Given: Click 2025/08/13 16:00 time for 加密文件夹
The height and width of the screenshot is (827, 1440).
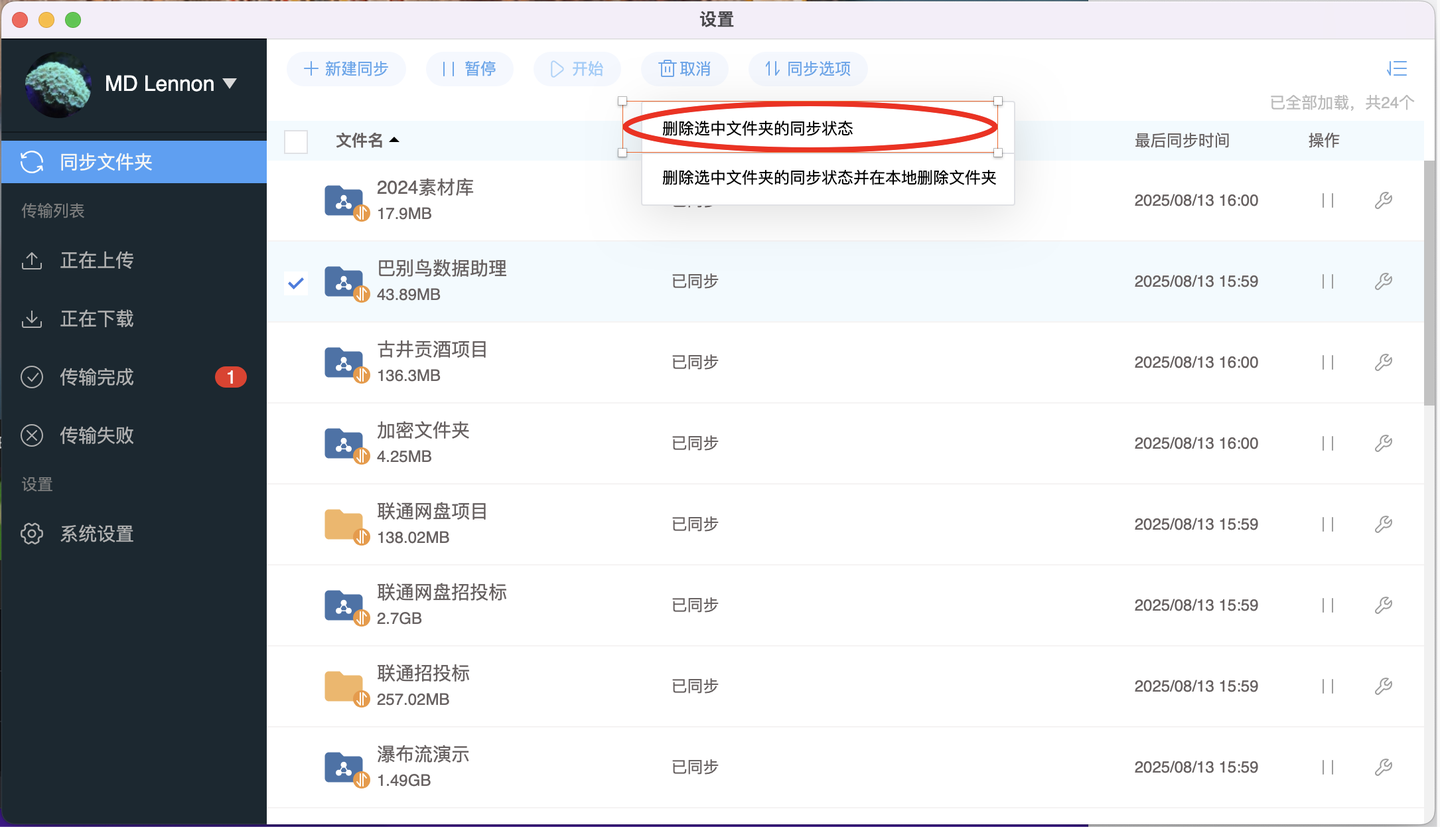Looking at the screenshot, I should [1196, 443].
